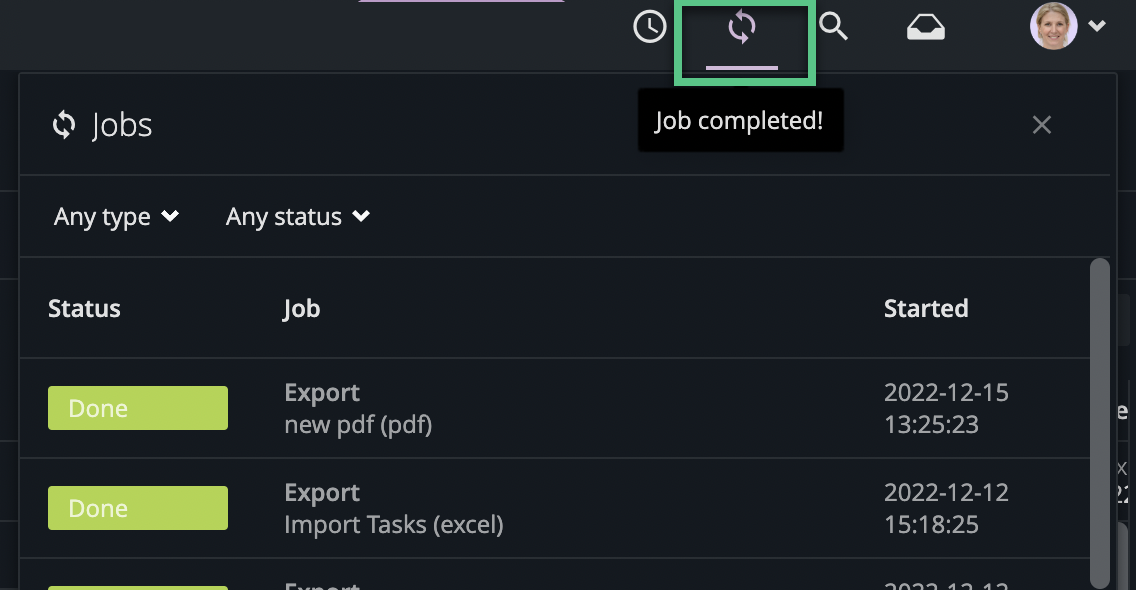This screenshot has height=590, width=1136.
Task: Click the Job completed notification toast
Action: click(x=740, y=120)
